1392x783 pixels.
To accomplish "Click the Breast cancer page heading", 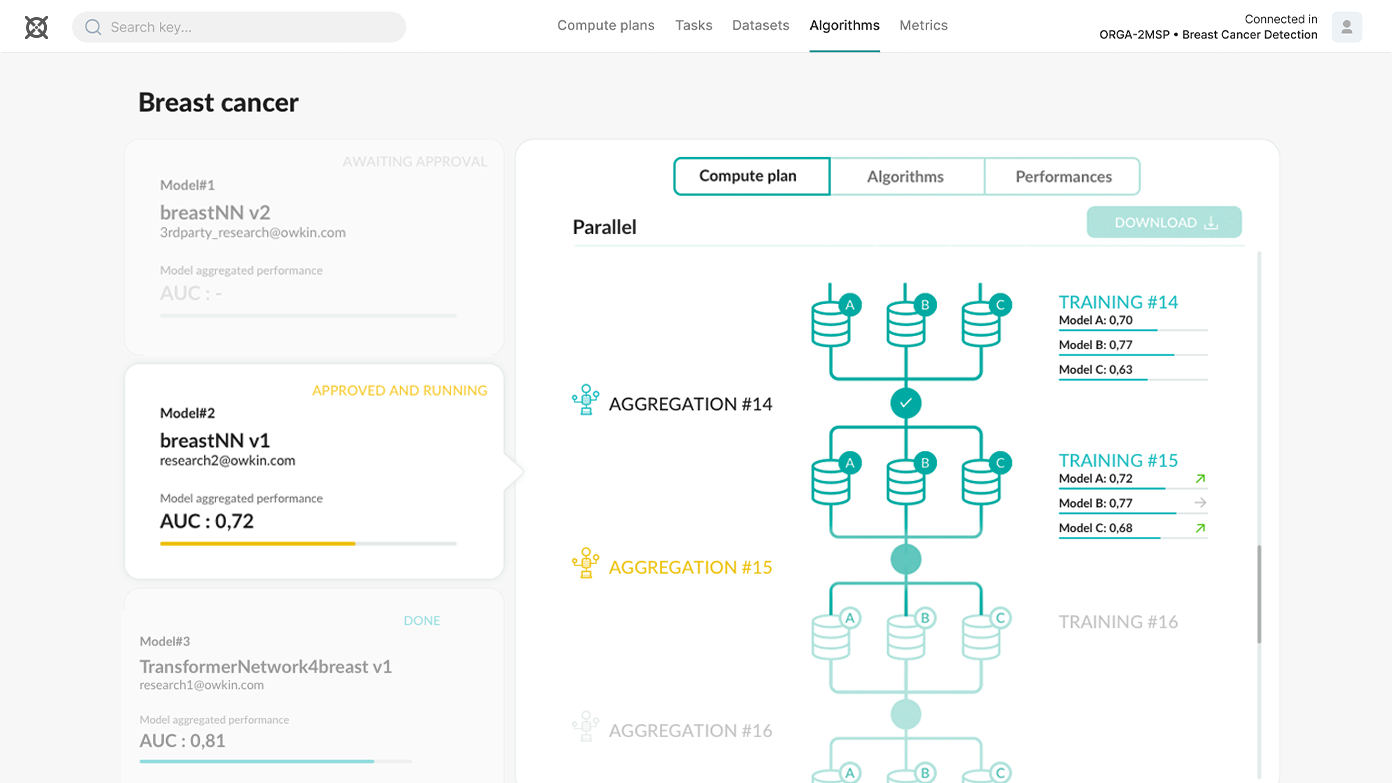I will [x=218, y=102].
